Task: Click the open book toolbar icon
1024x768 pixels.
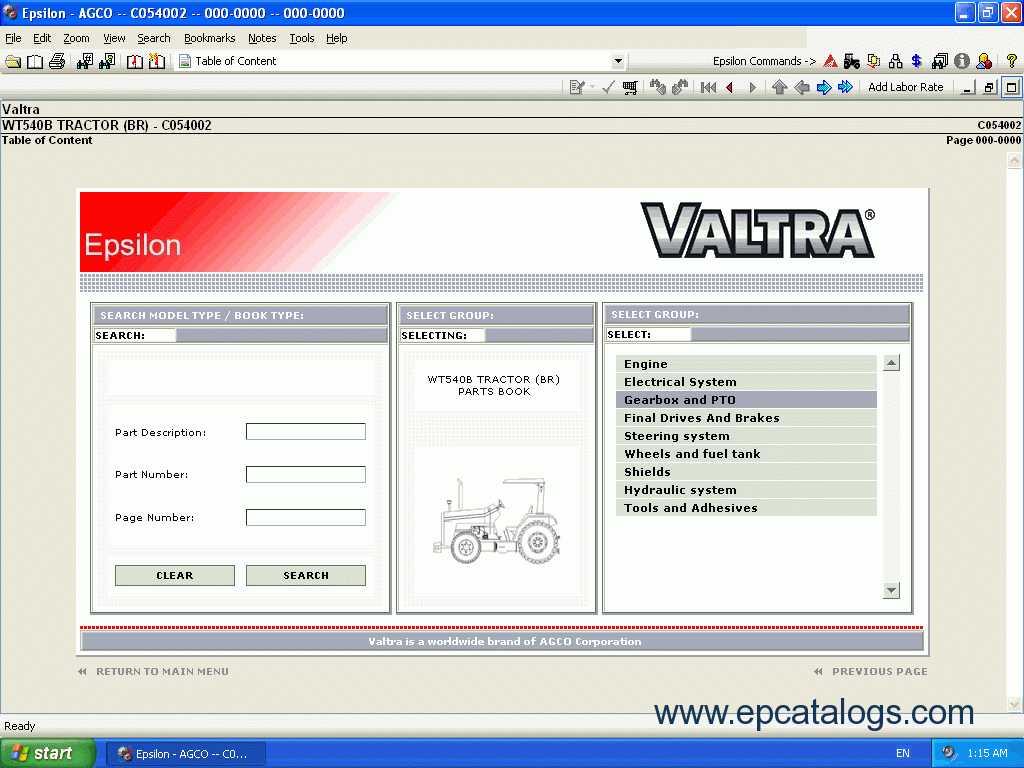Action: [35, 61]
